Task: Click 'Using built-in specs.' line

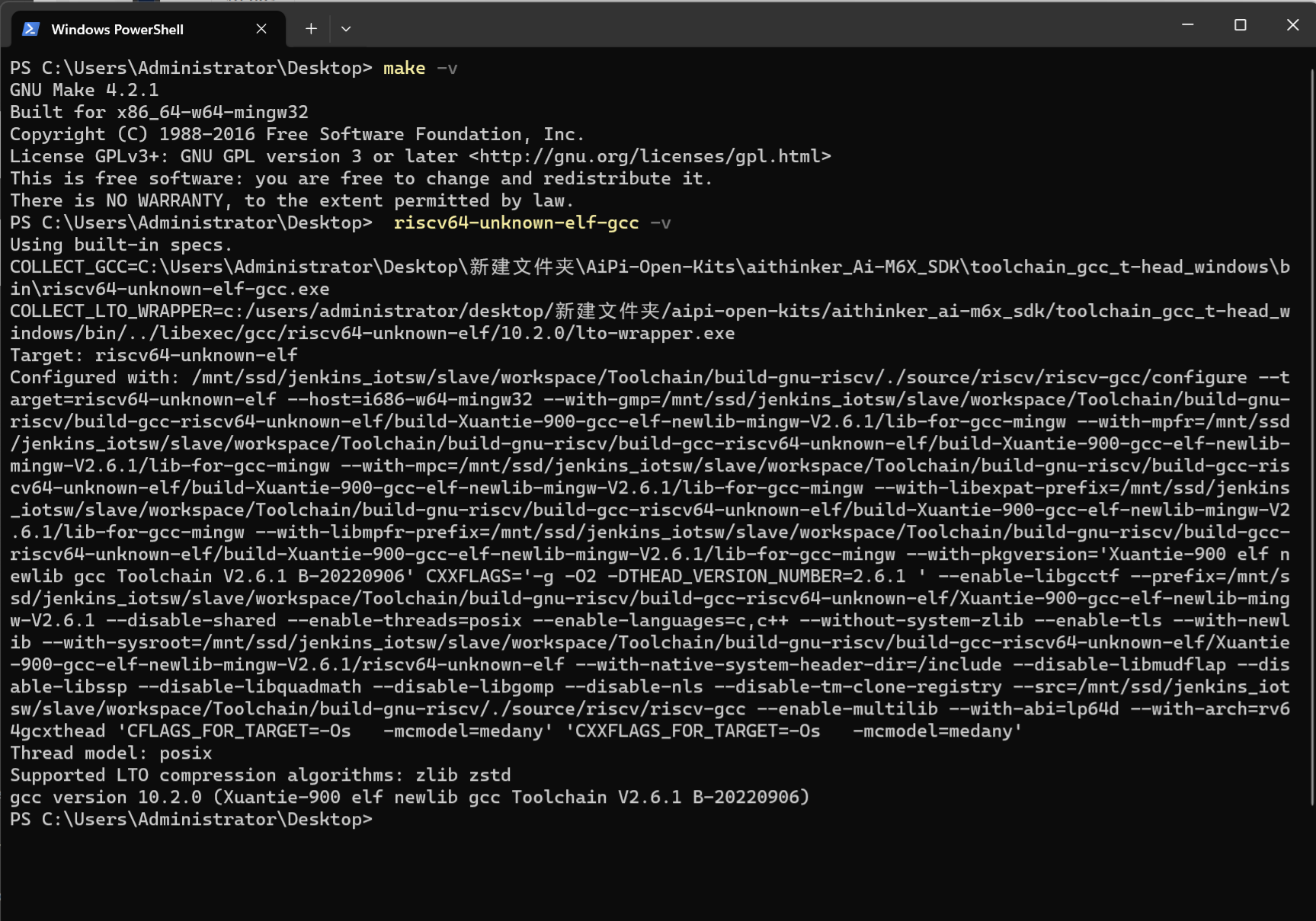Action: coord(121,245)
